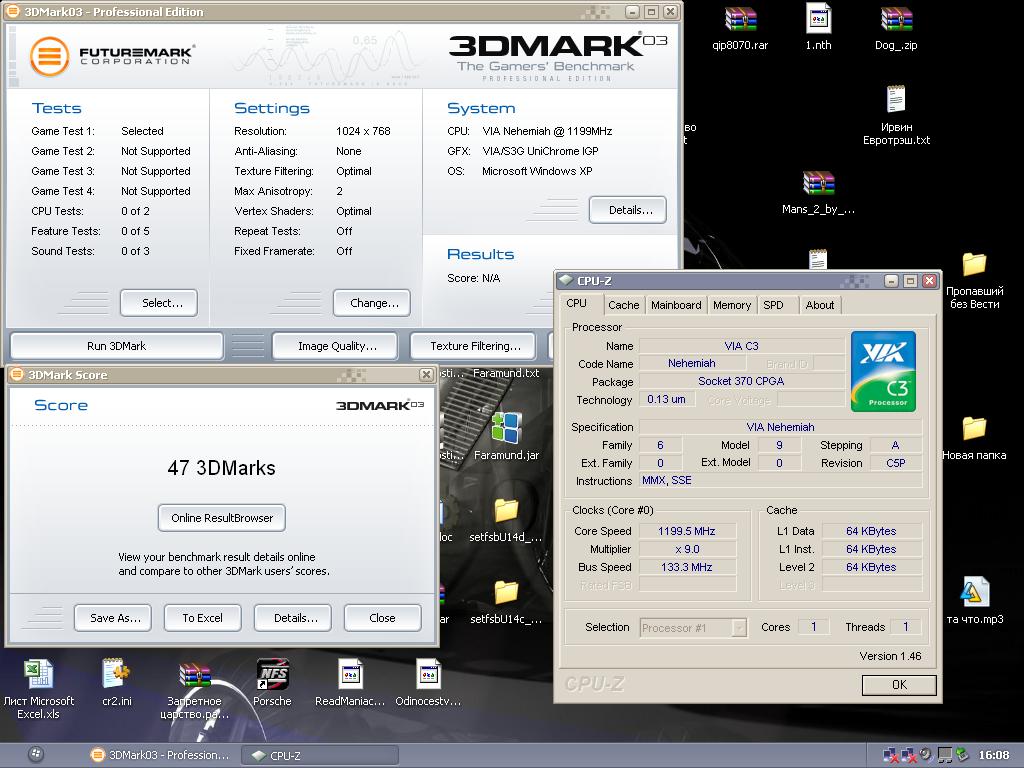1024x768 pixels.
Task: Click the 47 3DMarks score text
Action: 221,468
